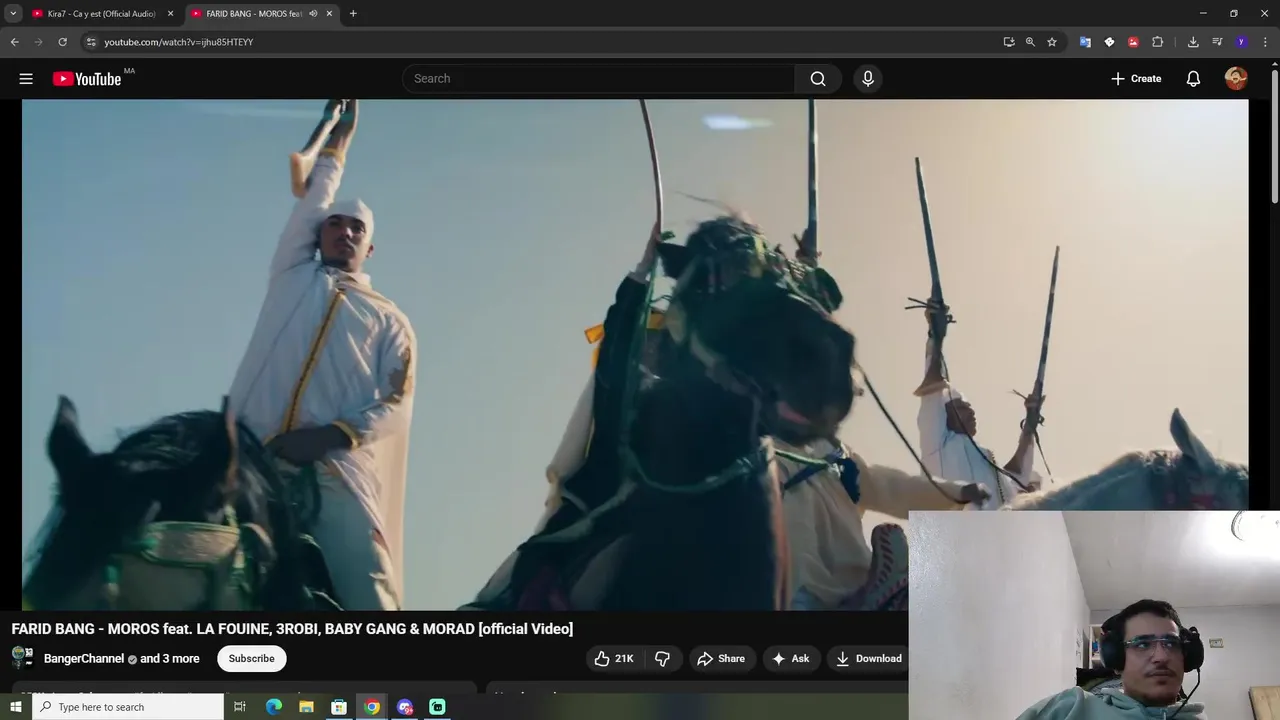The image size is (1280, 720).
Task: Open Chrome zoom magnifier icon
Action: point(1030,42)
